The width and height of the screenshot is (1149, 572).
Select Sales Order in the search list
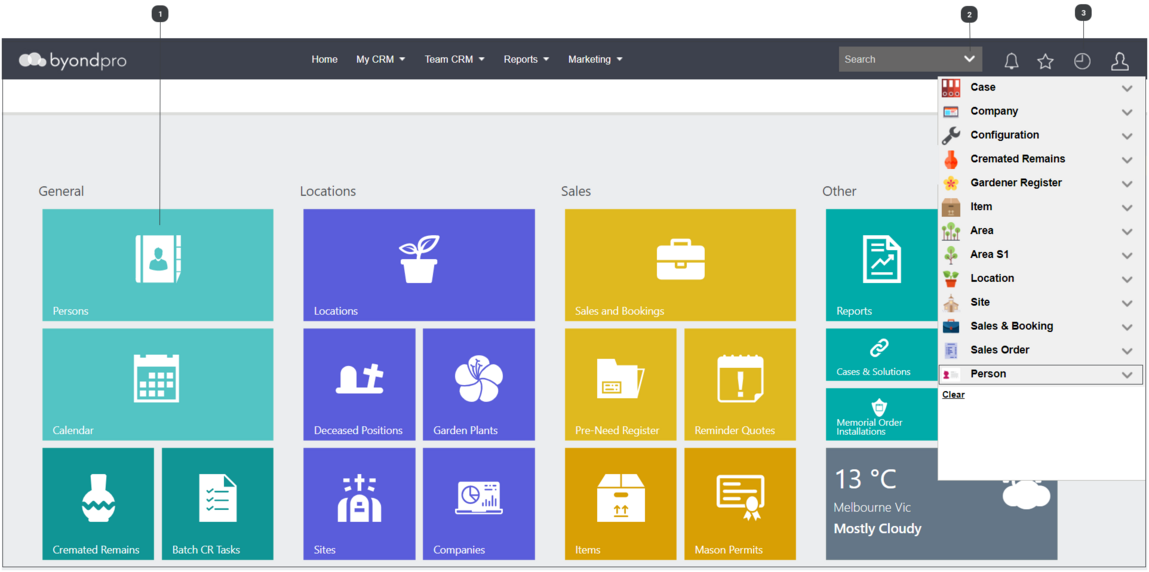pyautogui.click(x=1041, y=350)
